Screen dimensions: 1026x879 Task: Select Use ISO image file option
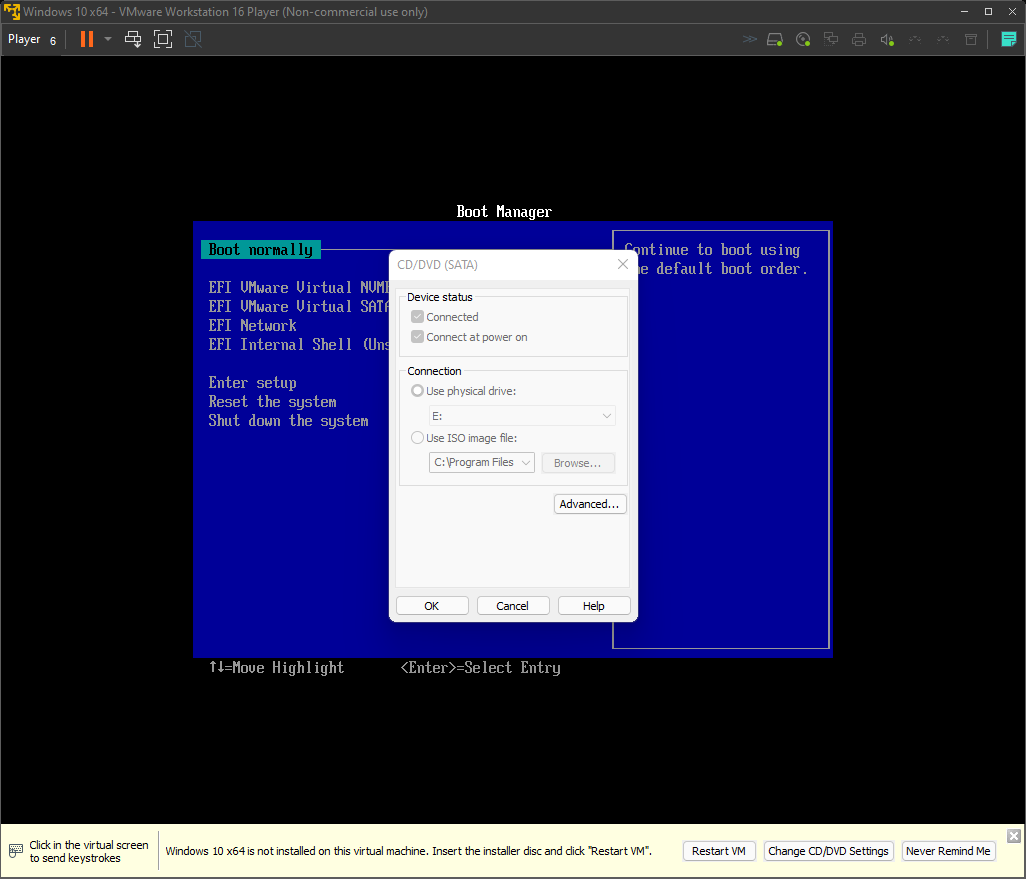(418, 438)
